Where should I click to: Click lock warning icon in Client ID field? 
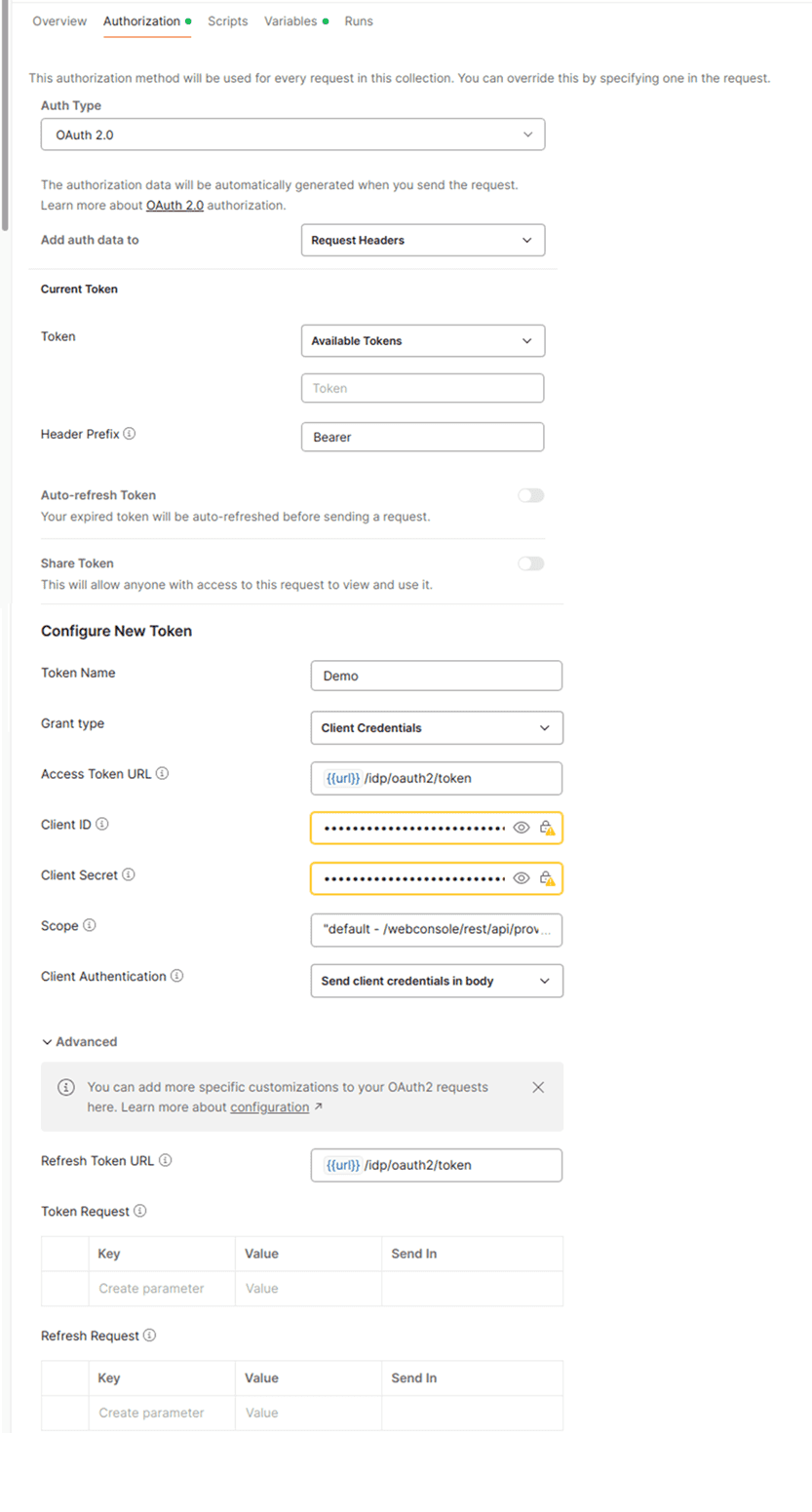click(547, 829)
